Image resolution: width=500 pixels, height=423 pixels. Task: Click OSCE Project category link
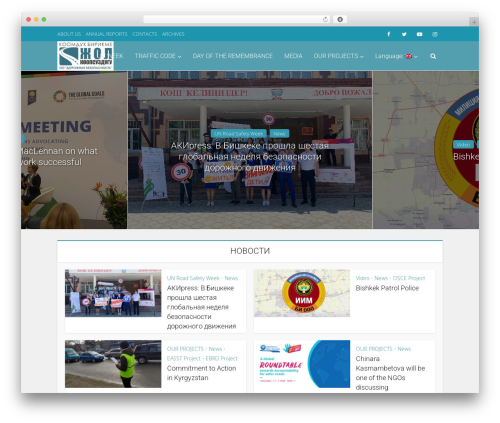409,278
